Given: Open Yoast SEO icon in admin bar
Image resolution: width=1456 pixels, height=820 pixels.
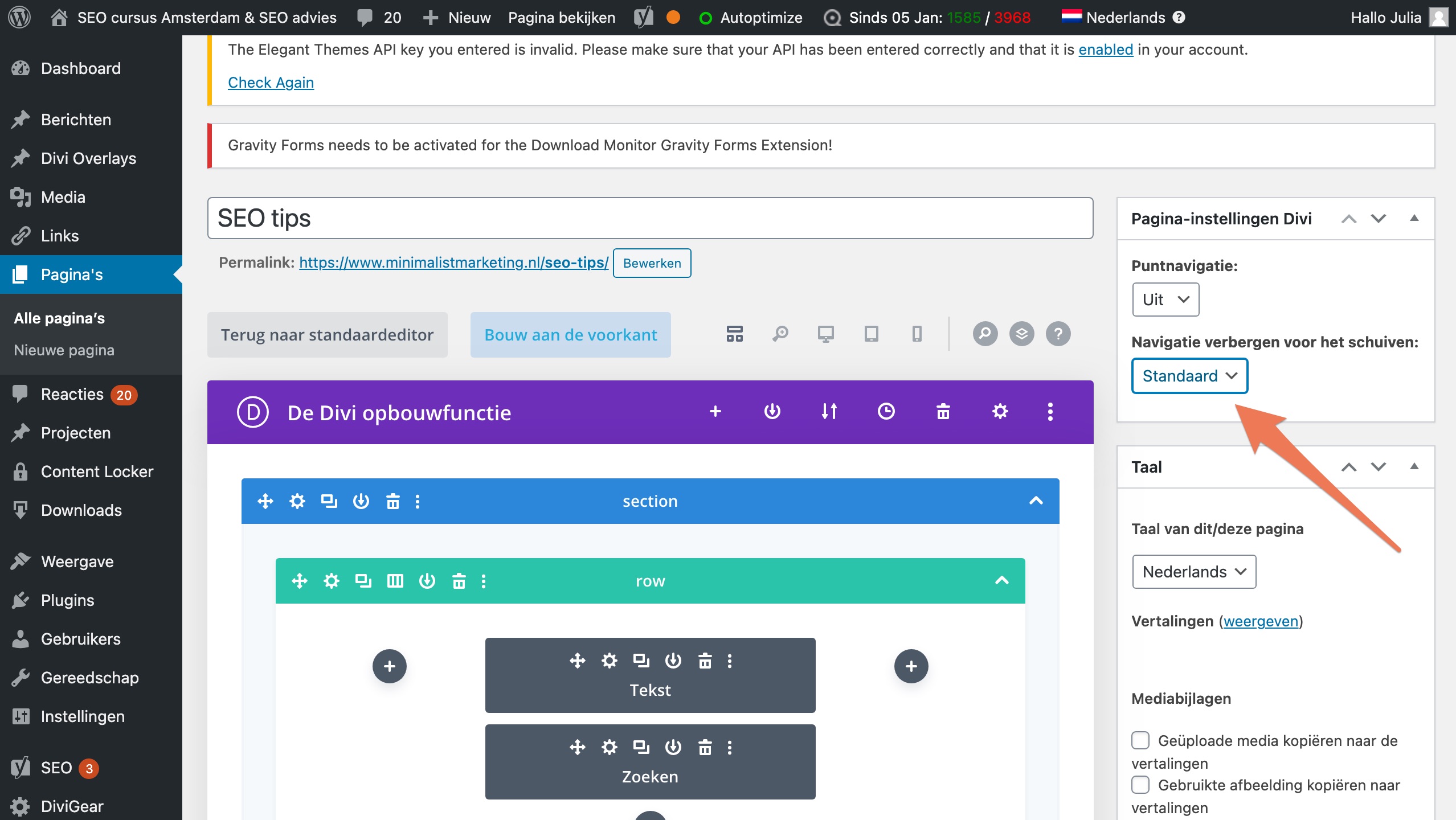Looking at the screenshot, I should tap(644, 17).
